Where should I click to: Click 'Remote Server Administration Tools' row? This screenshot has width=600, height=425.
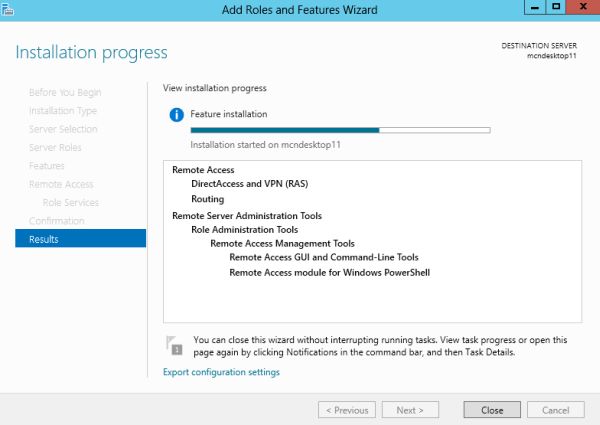(x=247, y=216)
